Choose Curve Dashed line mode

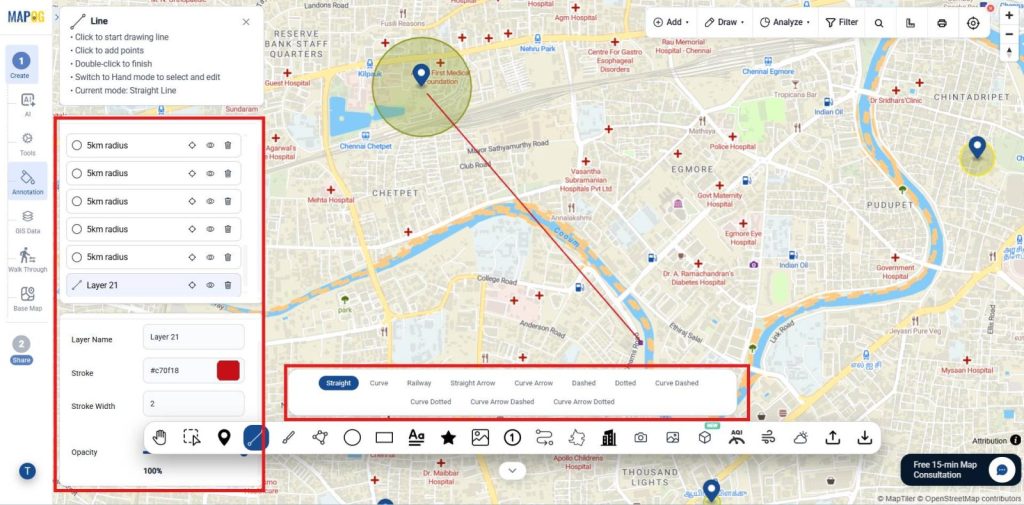coord(677,383)
